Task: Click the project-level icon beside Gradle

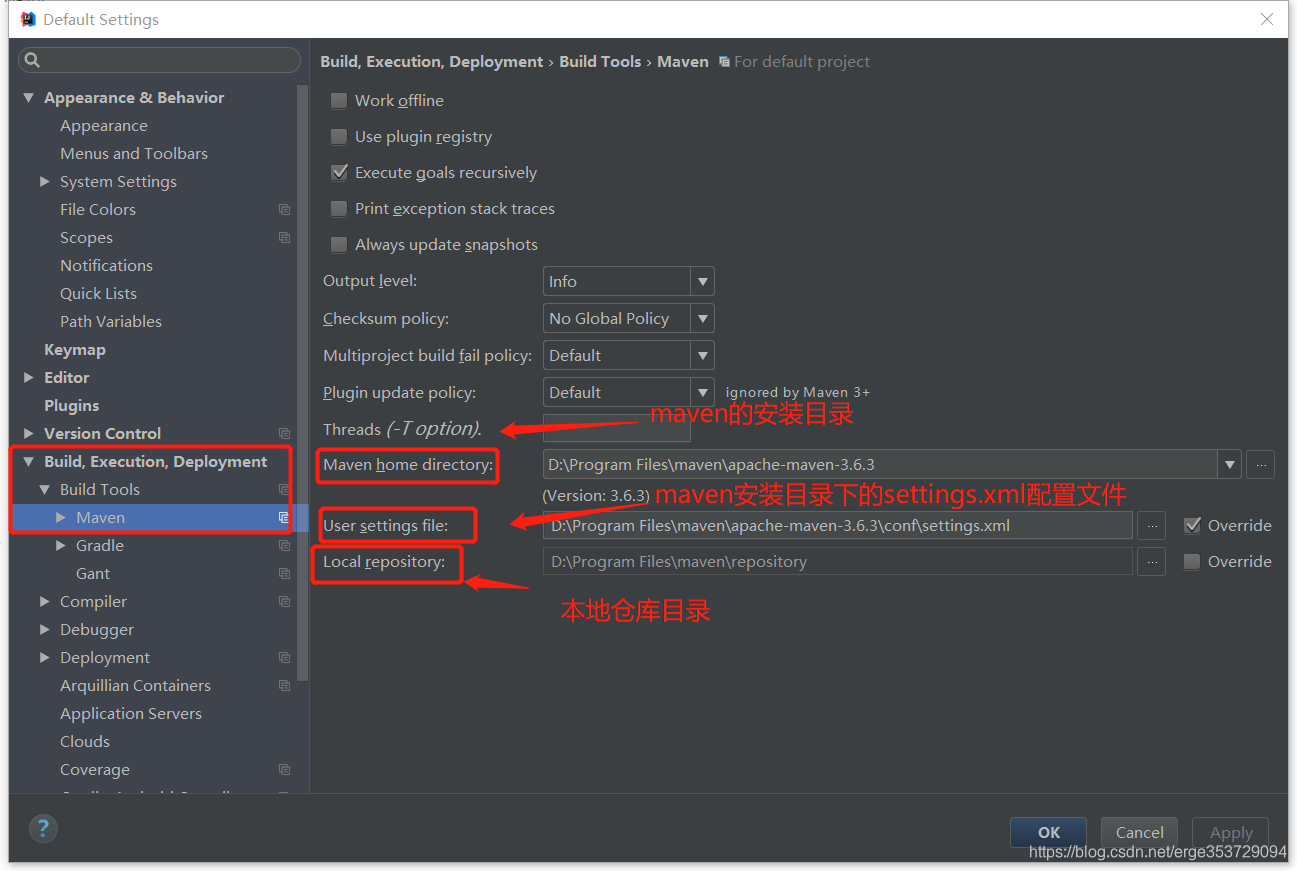Action: click(285, 546)
